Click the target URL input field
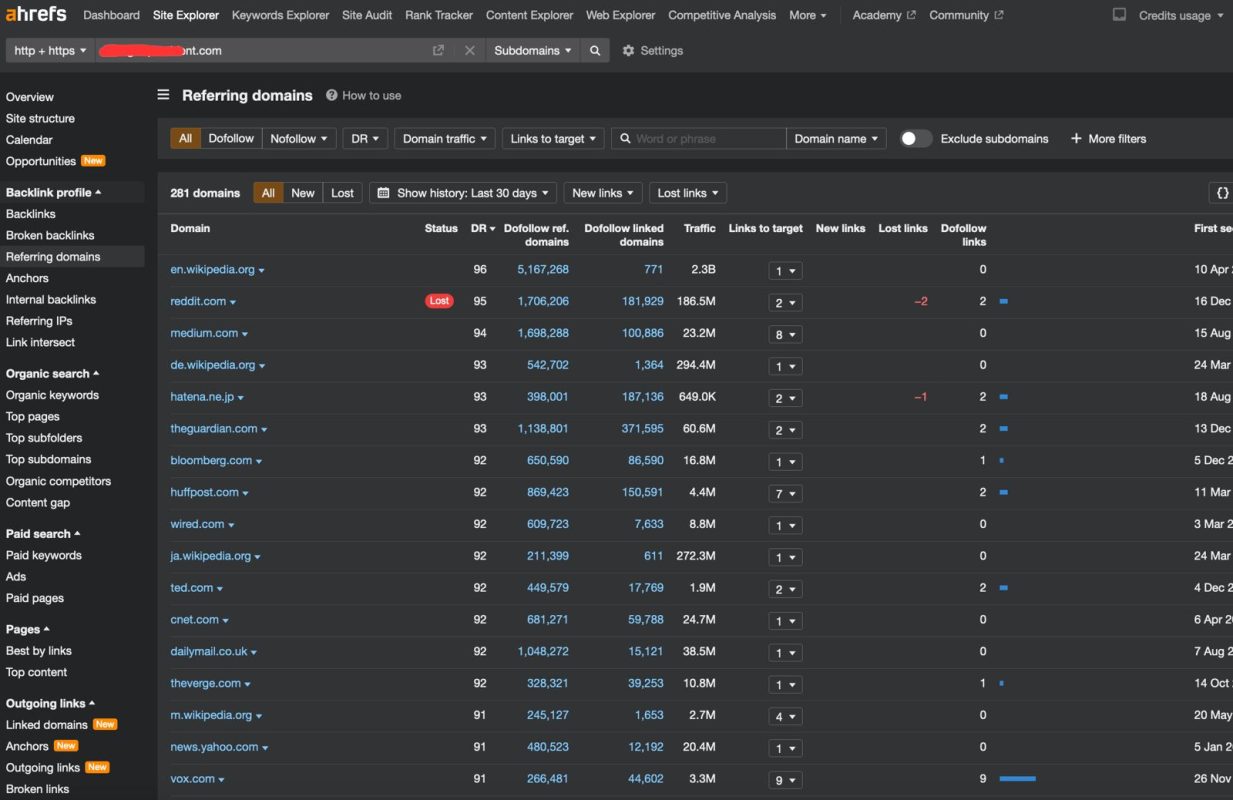 click(x=261, y=51)
